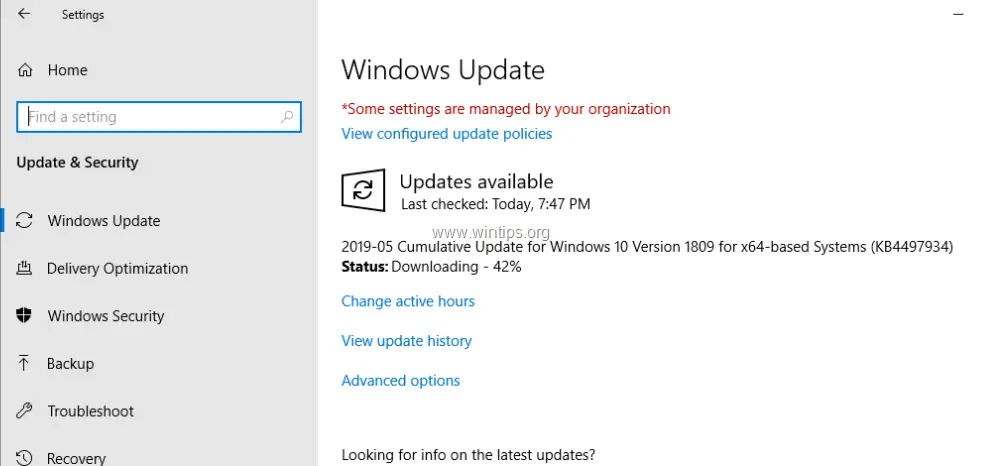
Task: Minimize the Settings window
Action: (958, 14)
